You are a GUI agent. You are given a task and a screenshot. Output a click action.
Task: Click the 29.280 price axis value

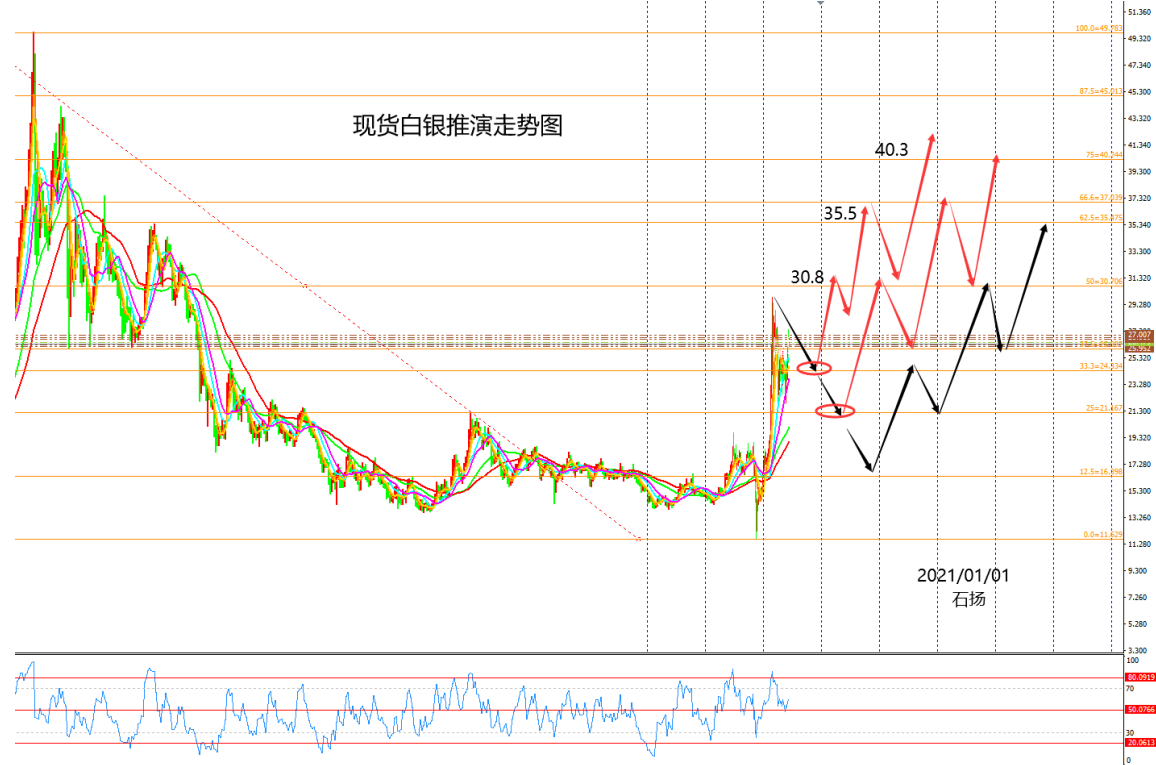click(1140, 305)
